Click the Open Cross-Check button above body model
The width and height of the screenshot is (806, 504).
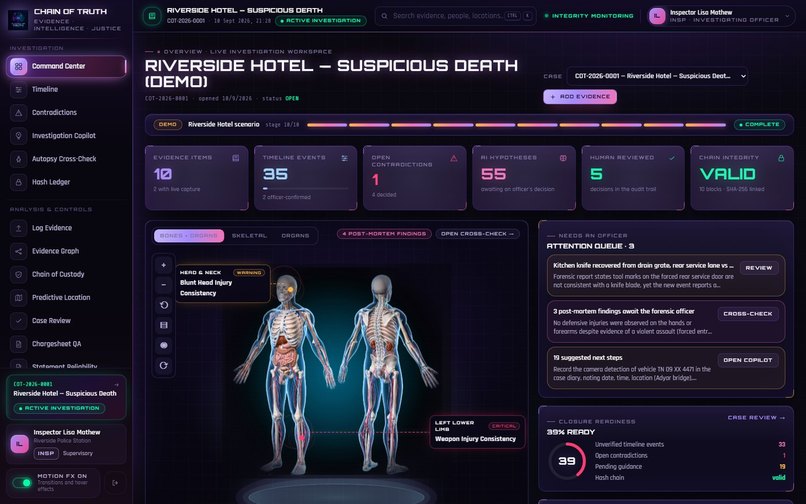(477, 234)
